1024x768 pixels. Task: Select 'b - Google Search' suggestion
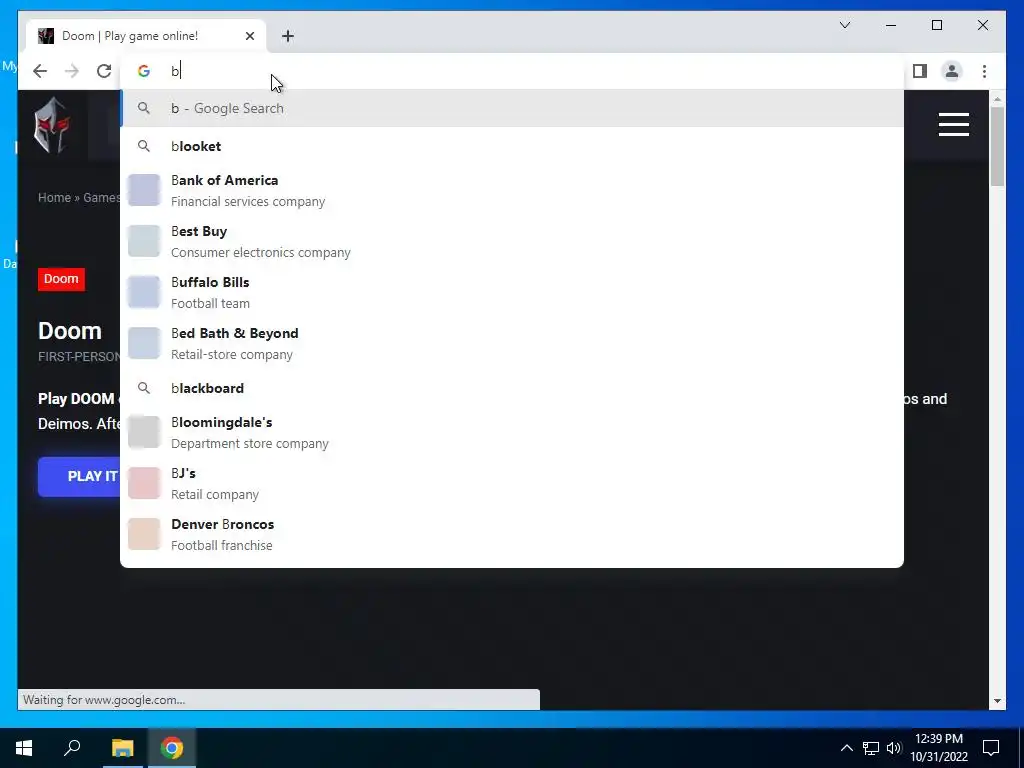[512, 108]
